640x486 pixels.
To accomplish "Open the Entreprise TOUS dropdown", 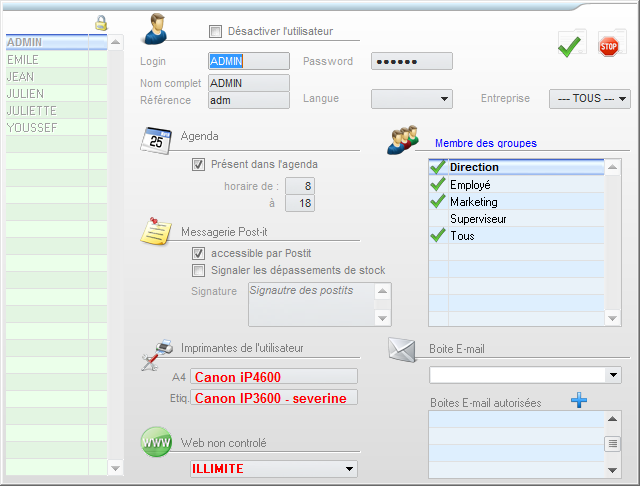I will (590, 99).
